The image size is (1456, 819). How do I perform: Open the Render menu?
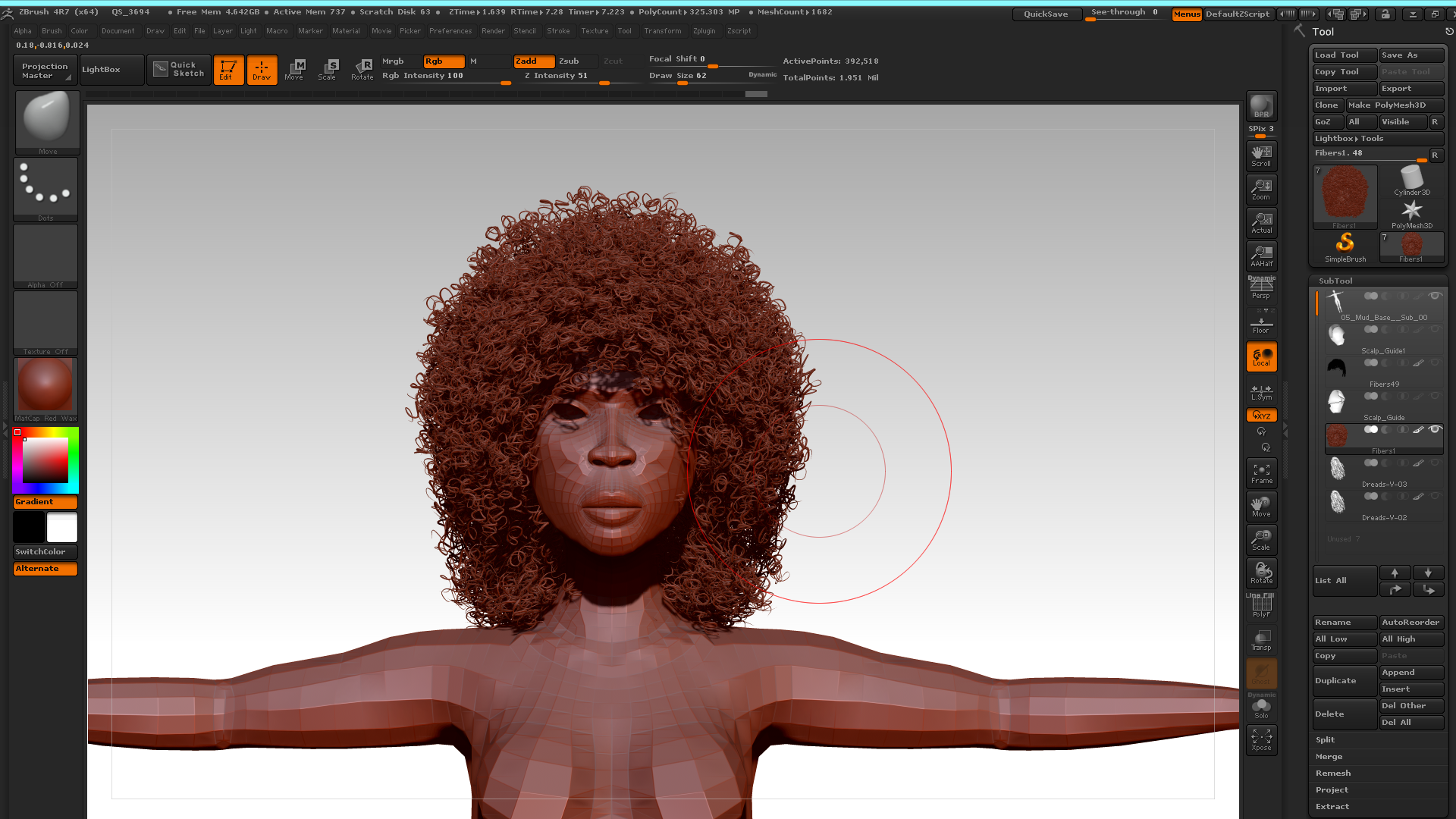point(493,31)
